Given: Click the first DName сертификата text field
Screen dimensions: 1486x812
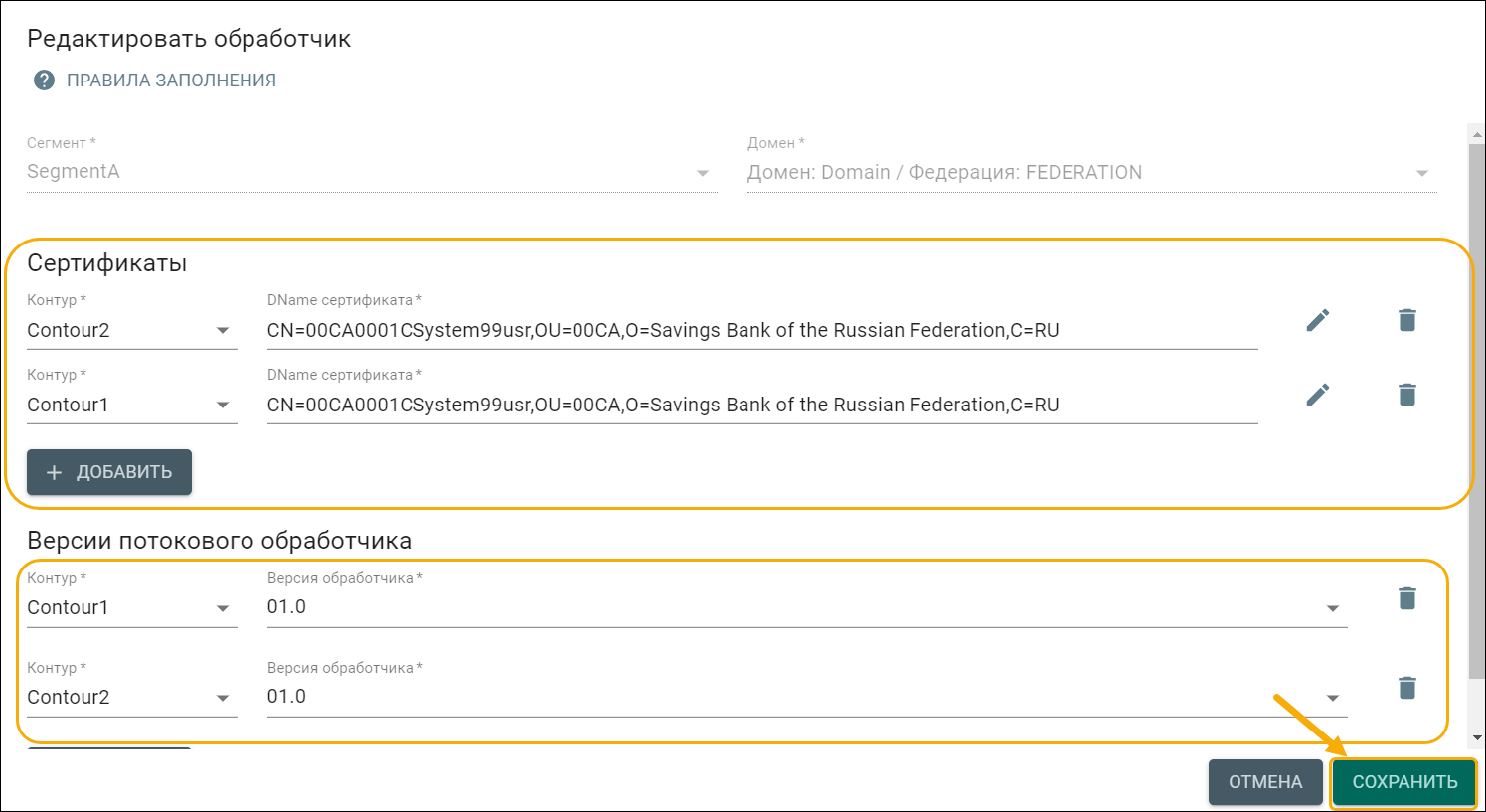Looking at the screenshot, I should coord(760,331).
